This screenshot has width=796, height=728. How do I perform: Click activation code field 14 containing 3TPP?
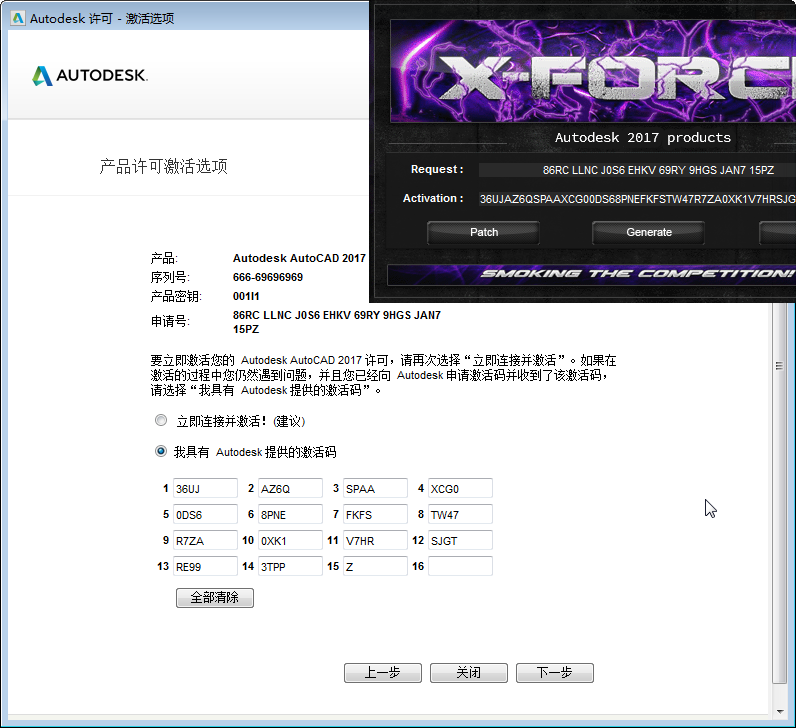click(290, 566)
